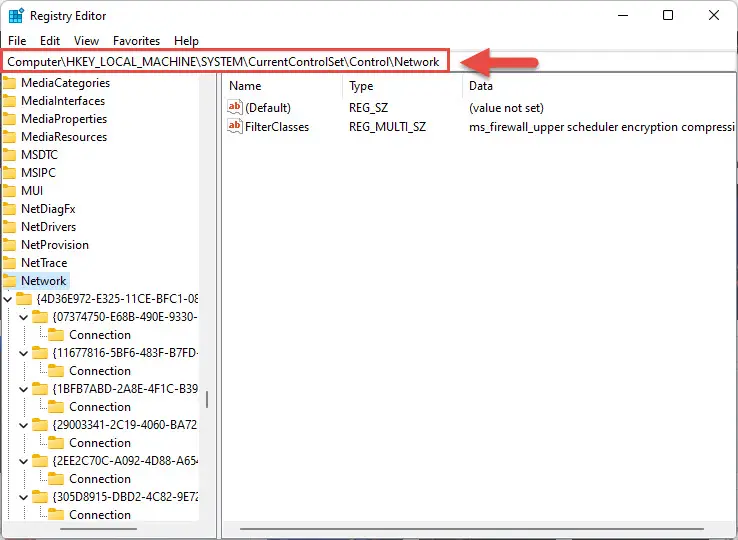The image size is (738, 540).
Task: Select the MSDTC folder icon
Action: pyautogui.click(x=9, y=155)
